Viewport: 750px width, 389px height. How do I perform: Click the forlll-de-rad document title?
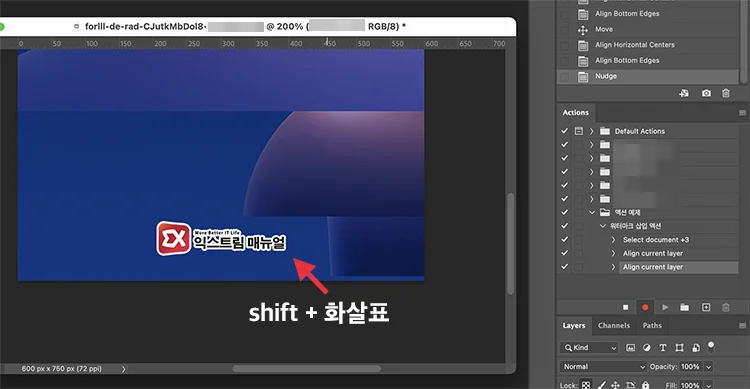[x=145, y=27]
